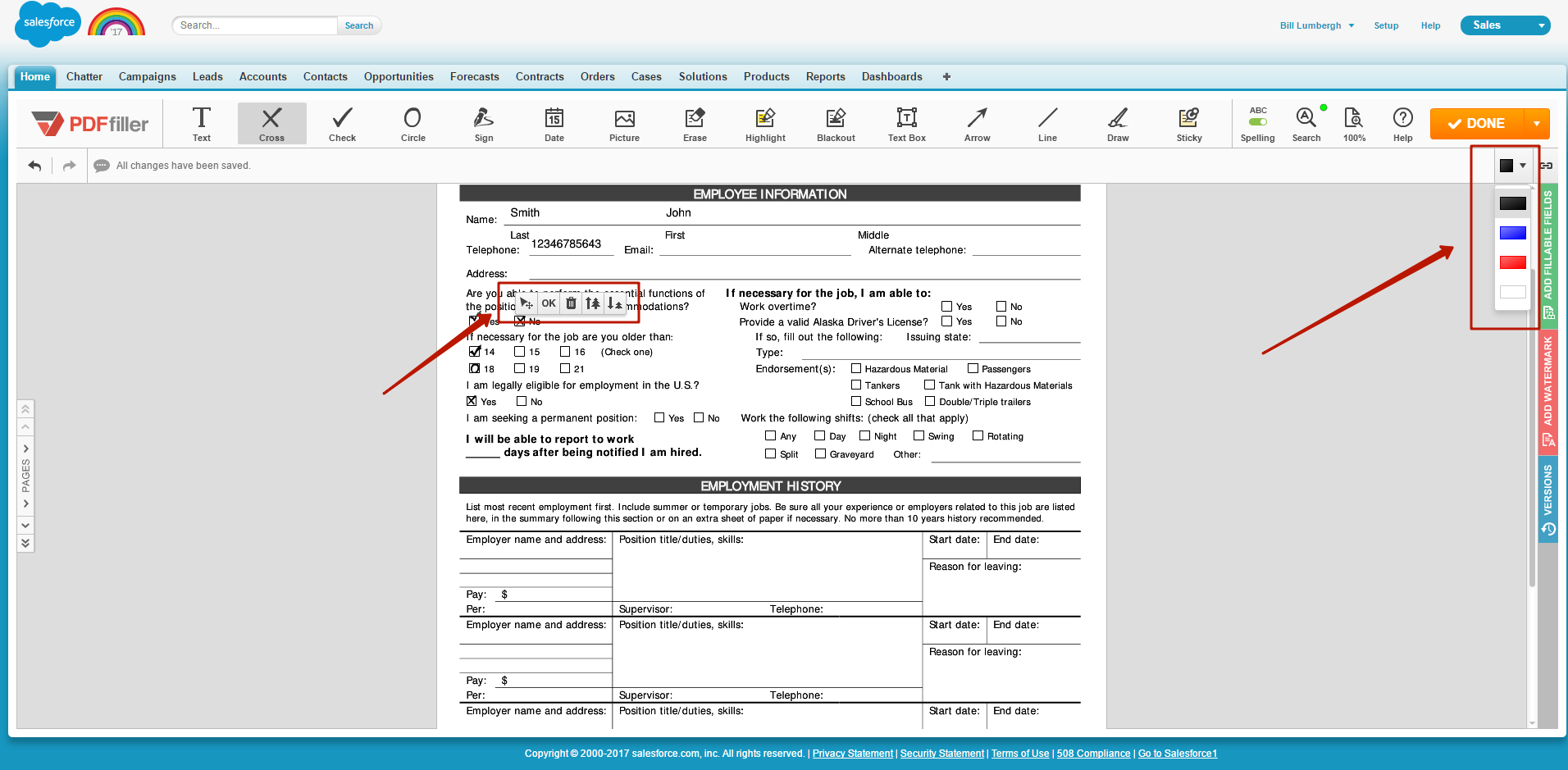Open the Opportunities tab

tap(399, 77)
